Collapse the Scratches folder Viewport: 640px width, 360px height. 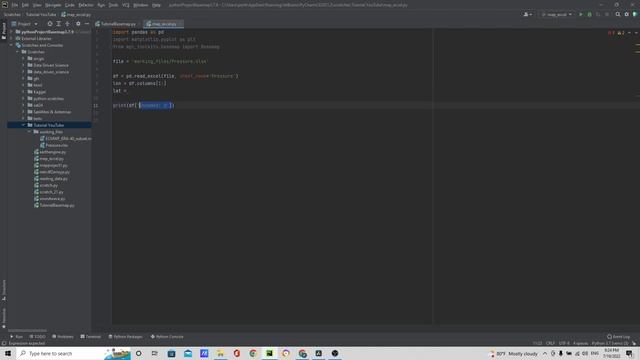(x=18, y=52)
